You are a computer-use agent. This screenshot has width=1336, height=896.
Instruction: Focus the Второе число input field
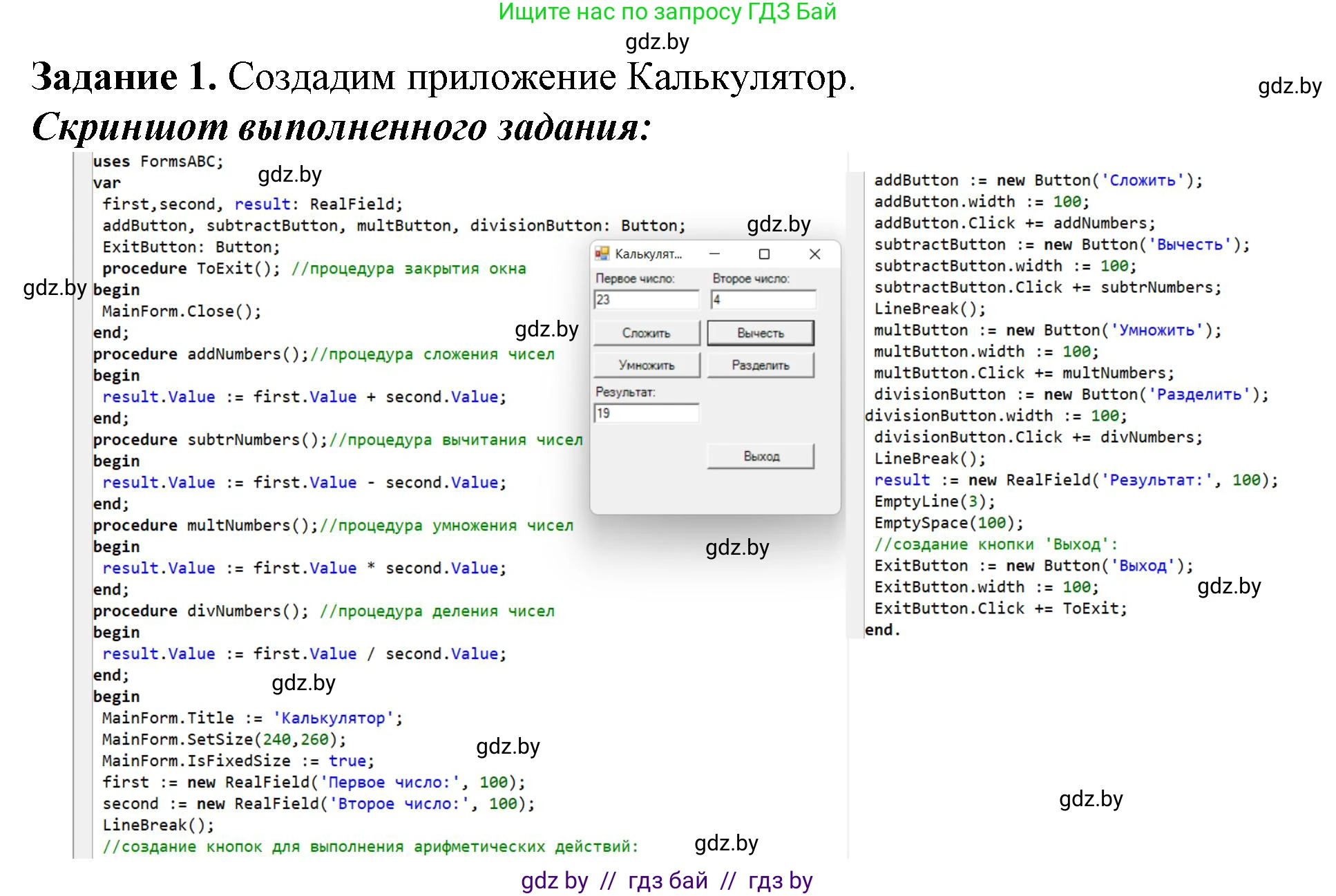point(763,300)
